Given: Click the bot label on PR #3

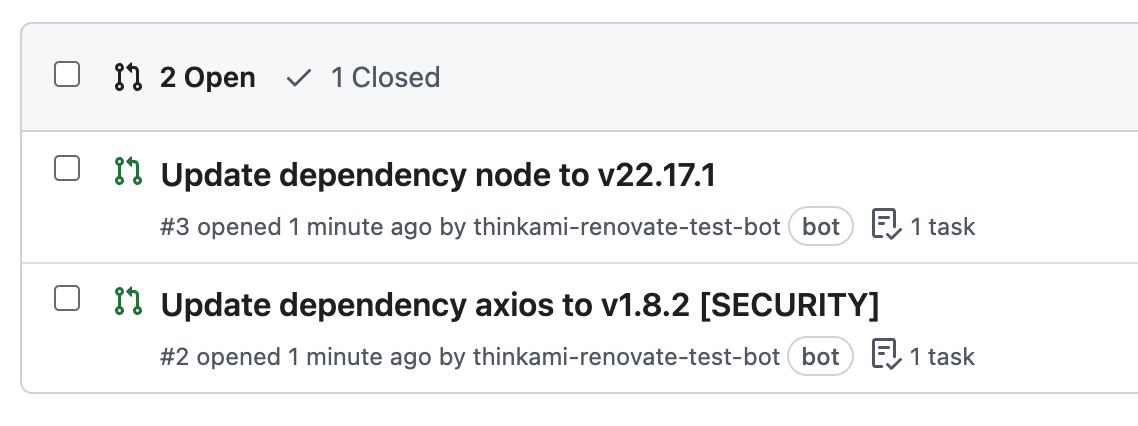Looking at the screenshot, I should point(821,227).
